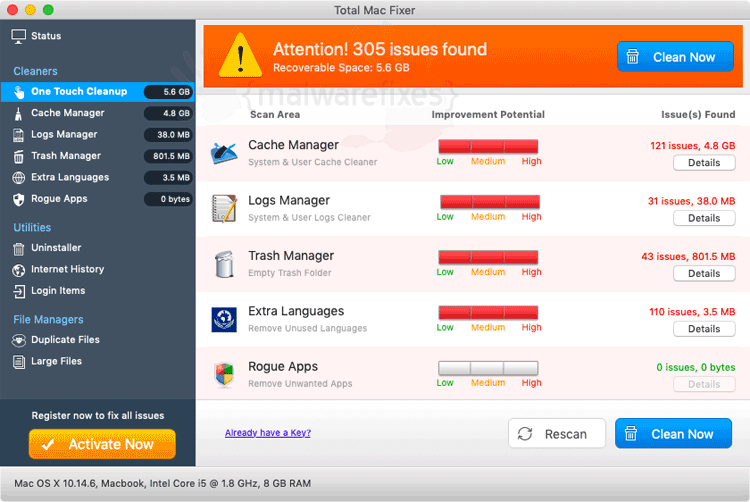
Task: Click the Activate Now button
Action: (x=102, y=444)
